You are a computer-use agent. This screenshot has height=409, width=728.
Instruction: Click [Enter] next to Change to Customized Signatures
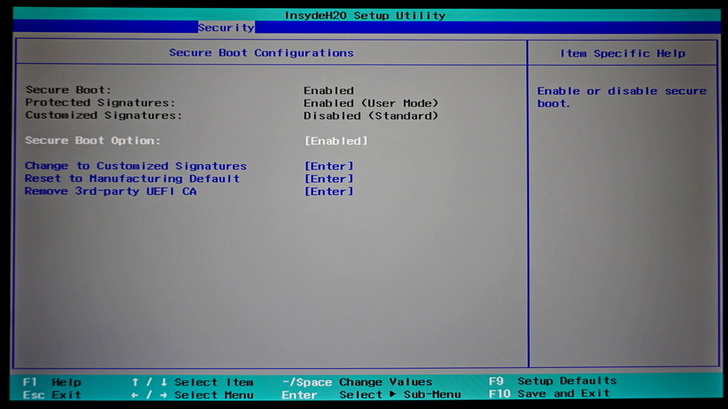point(328,166)
